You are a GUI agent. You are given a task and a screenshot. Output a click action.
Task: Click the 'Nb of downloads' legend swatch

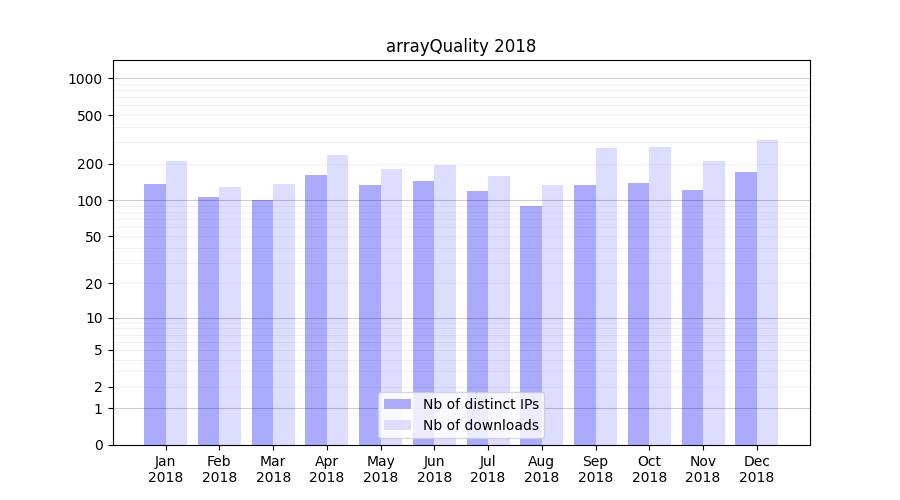click(x=397, y=425)
